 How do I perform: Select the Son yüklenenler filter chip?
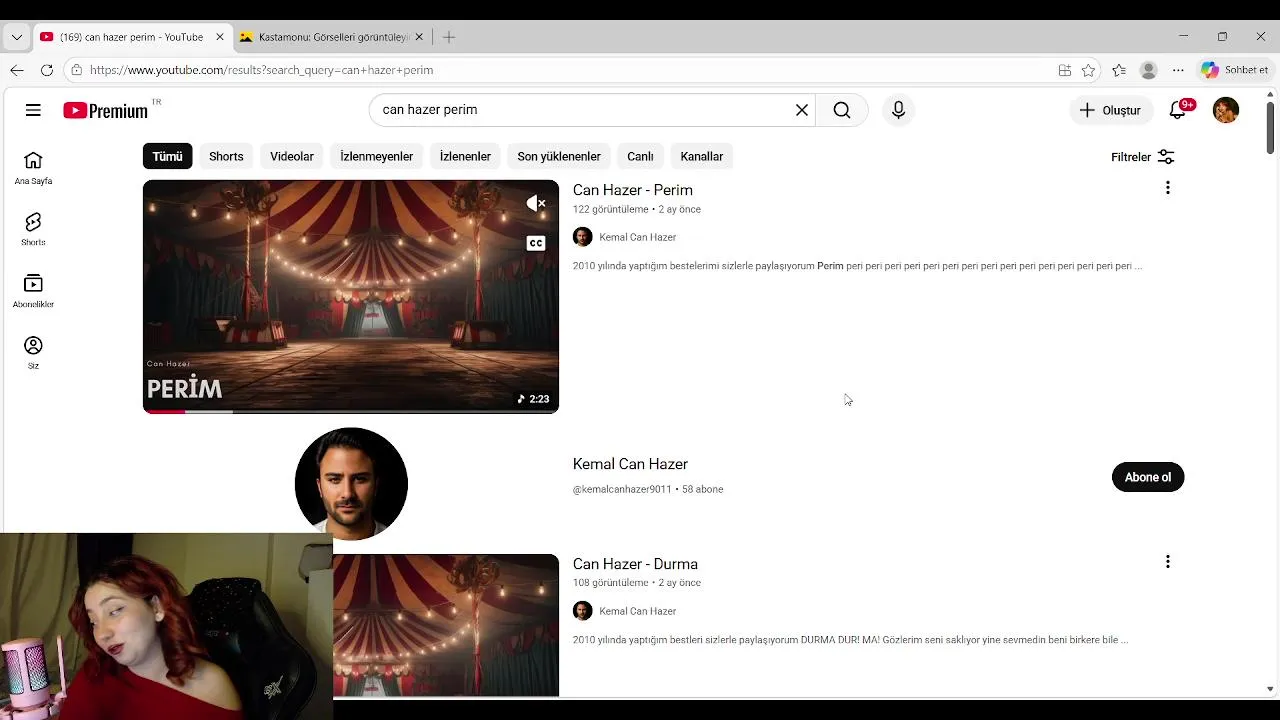[559, 156]
